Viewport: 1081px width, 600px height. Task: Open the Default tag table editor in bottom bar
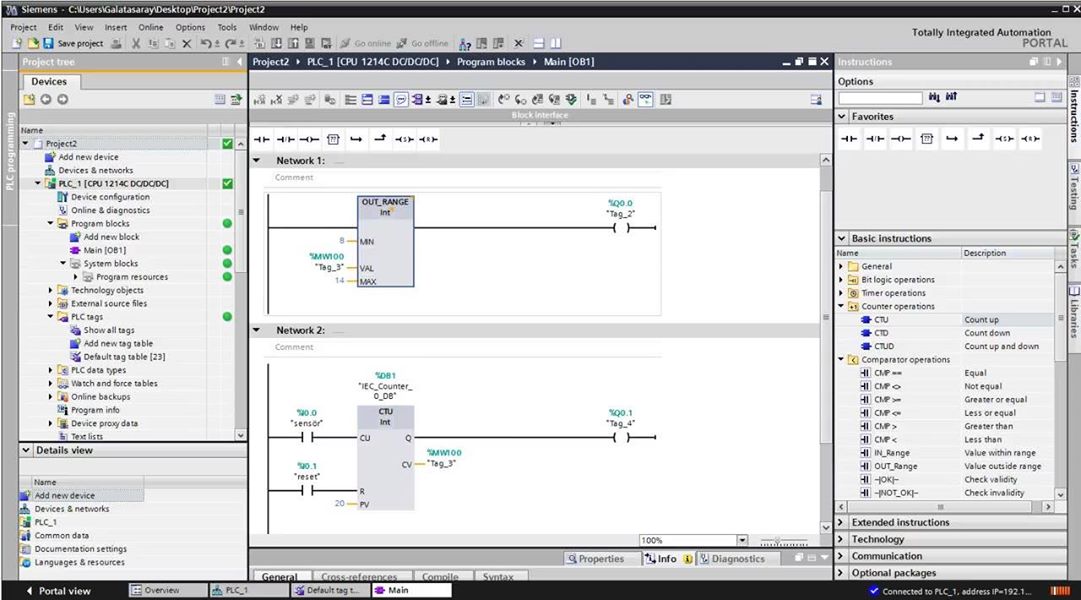328,590
